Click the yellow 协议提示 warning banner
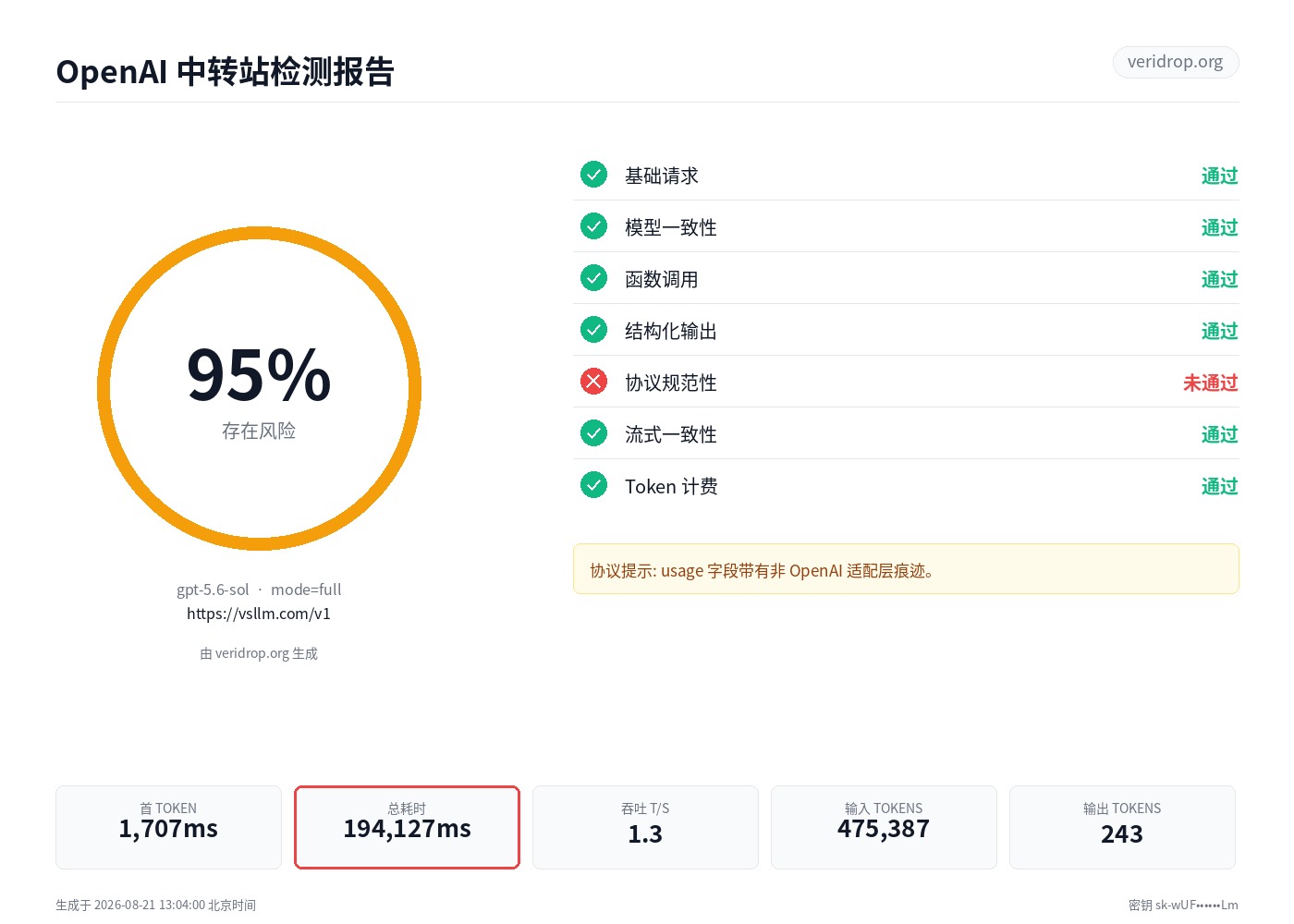Viewport: 1294px width, 924px height. pos(906,569)
